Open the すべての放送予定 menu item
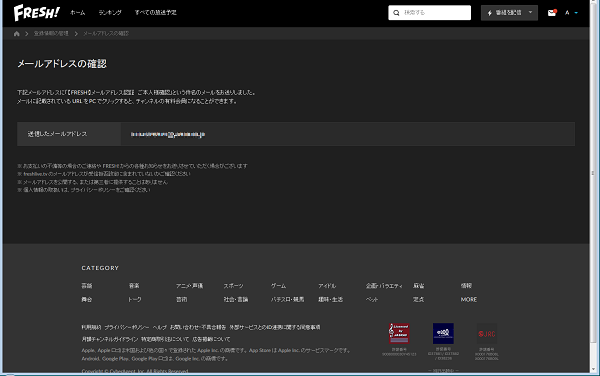The width and height of the screenshot is (600, 376). click(155, 13)
